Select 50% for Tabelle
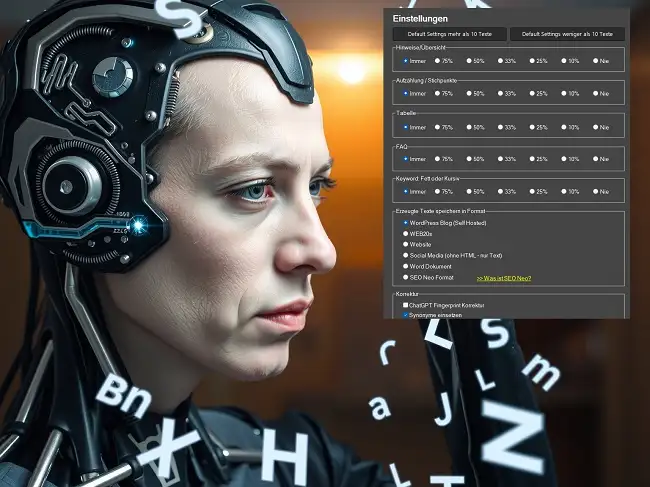Screen dimensions: 650x487 tap(469, 127)
